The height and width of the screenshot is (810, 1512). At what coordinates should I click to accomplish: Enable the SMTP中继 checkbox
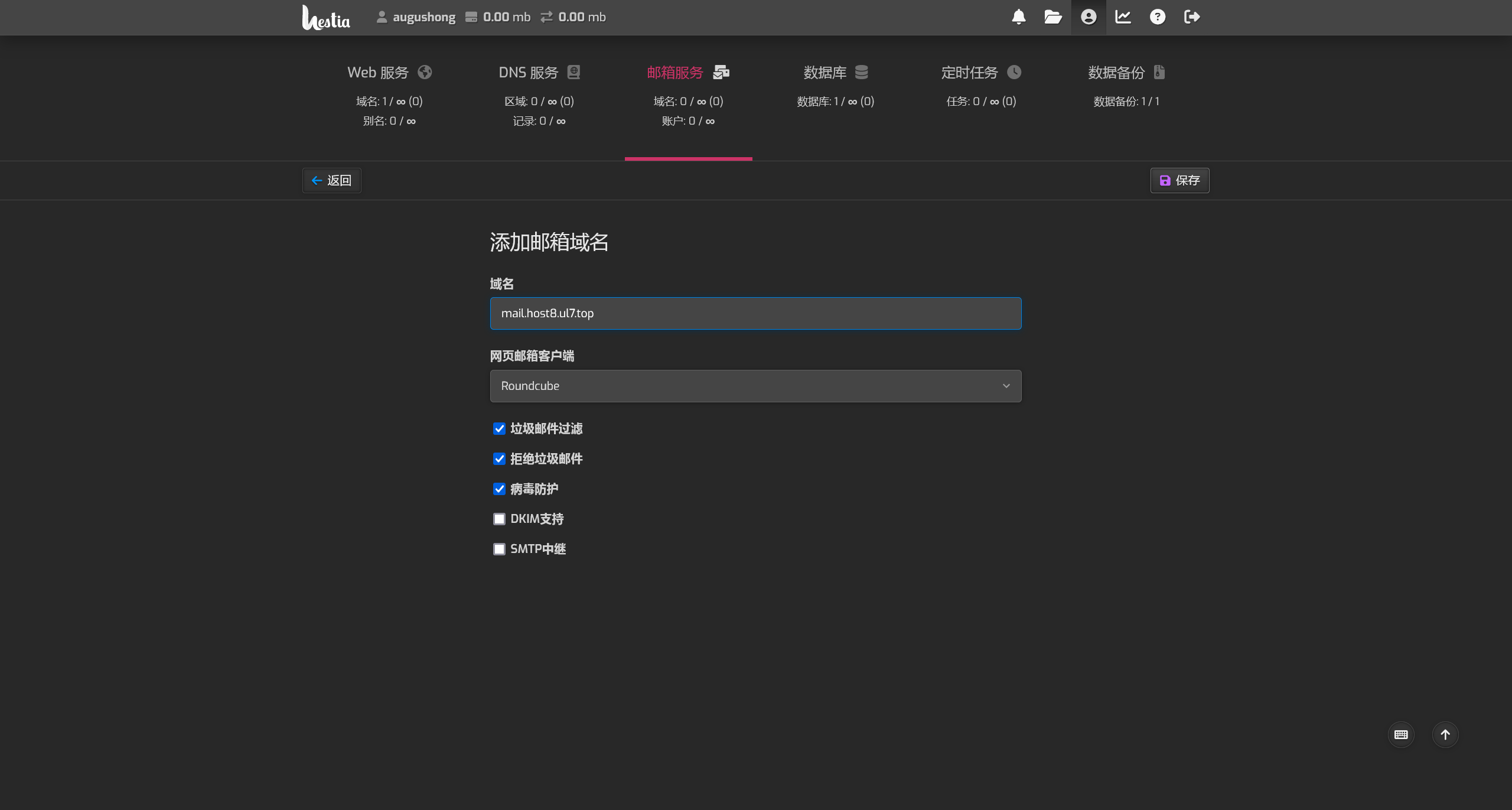click(499, 549)
